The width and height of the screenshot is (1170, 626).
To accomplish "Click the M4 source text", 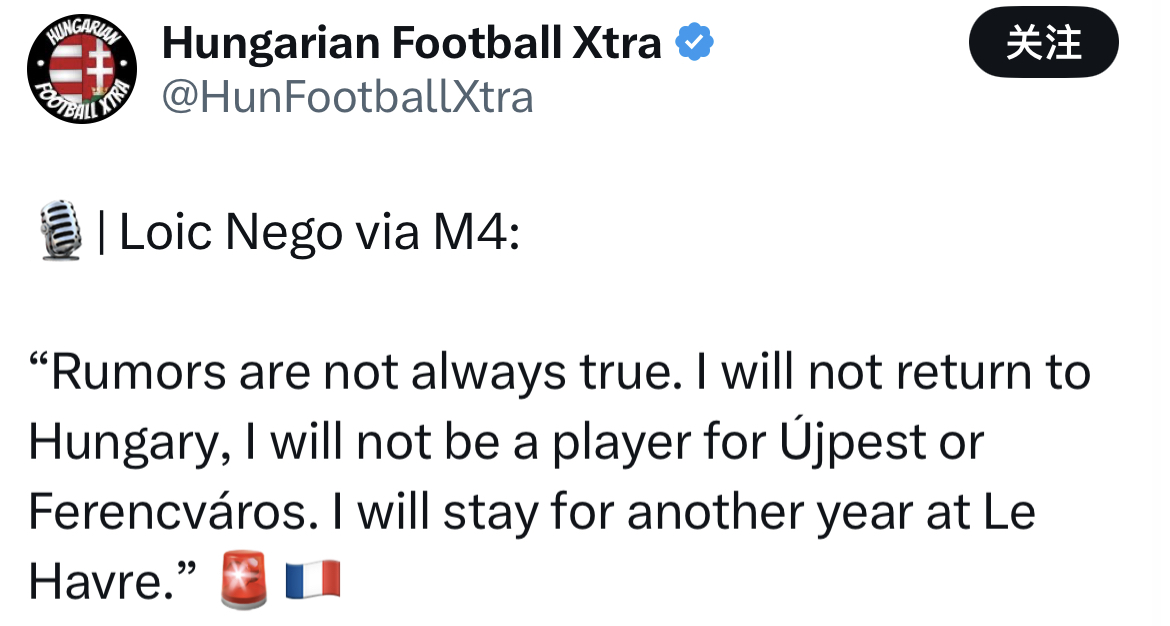I will (x=476, y=232).
